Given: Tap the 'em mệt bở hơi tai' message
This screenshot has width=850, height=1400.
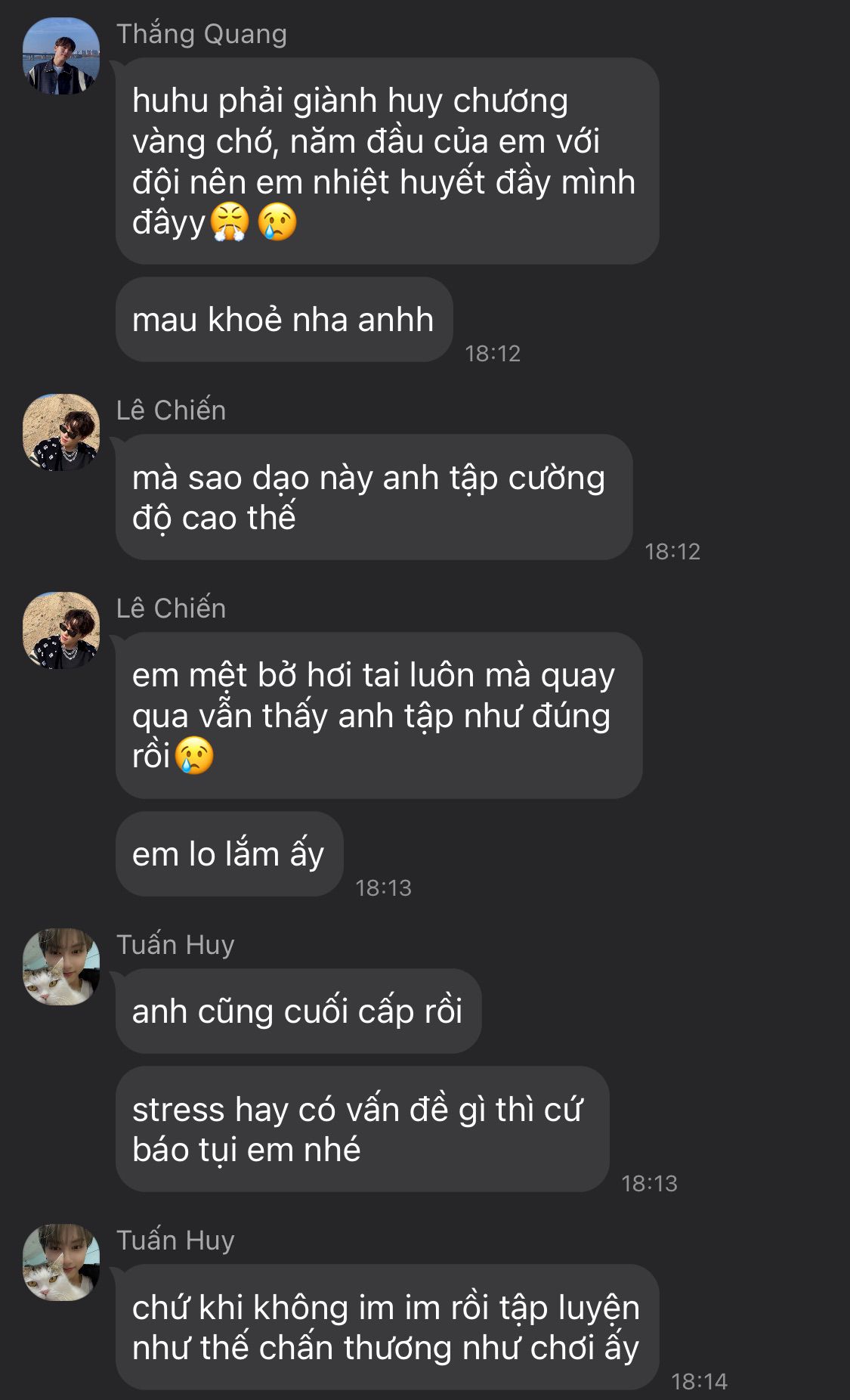Looking at the screenshot, I should pyautogui.click(x=379, y=715).
